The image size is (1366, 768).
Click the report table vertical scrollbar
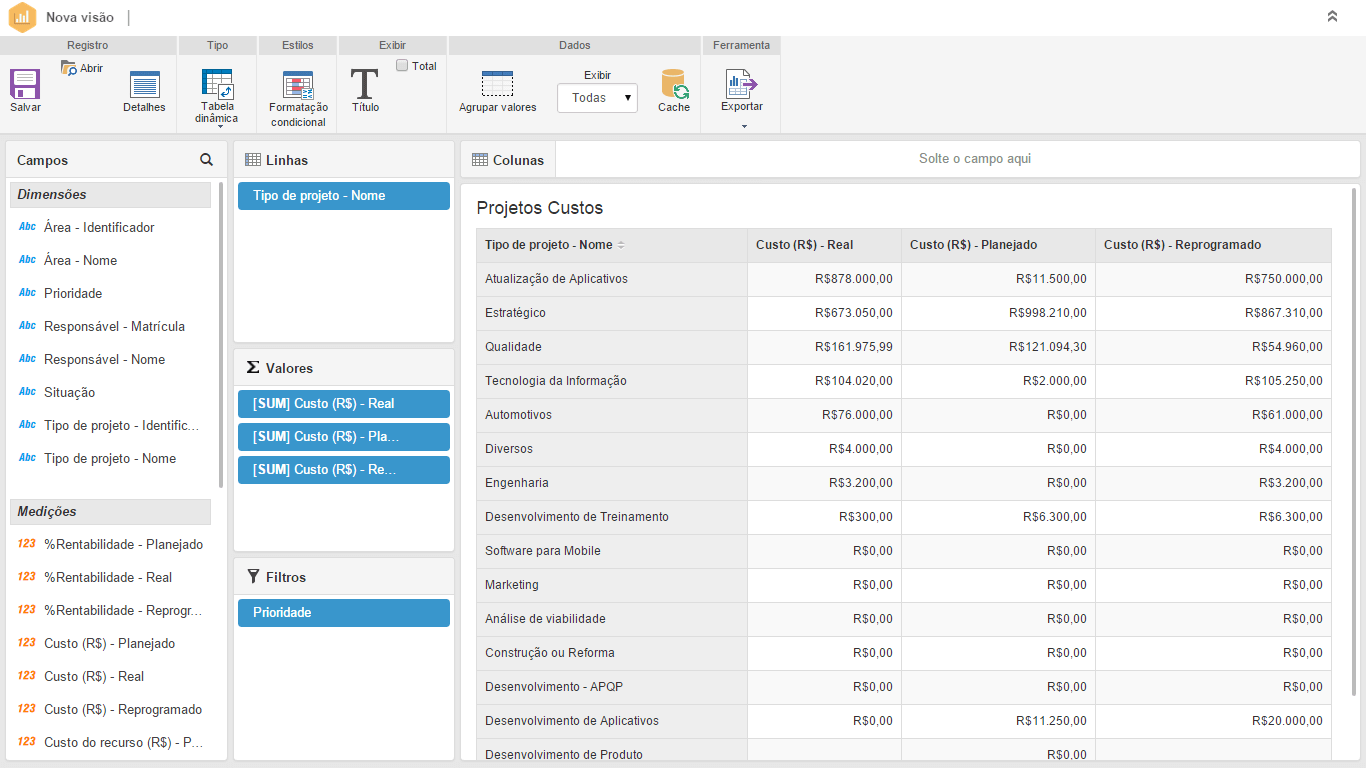pos(1355,440)
